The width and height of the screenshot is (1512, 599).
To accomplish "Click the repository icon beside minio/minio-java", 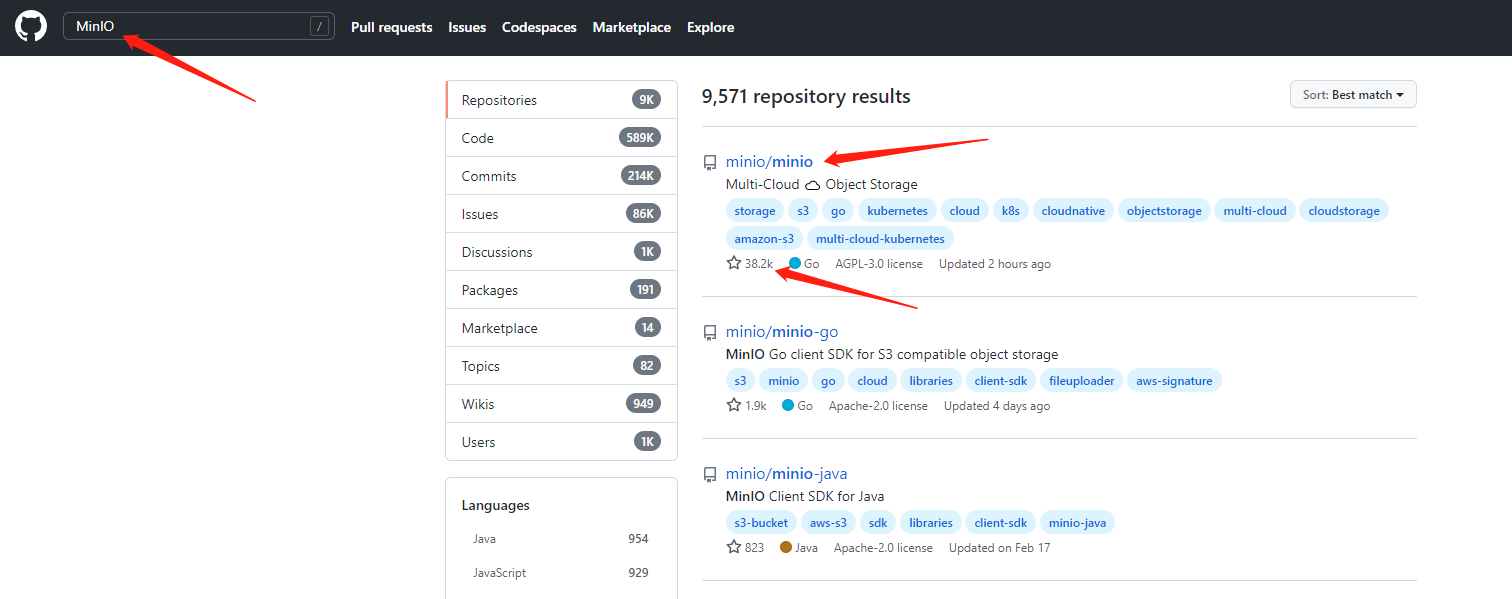I will (x=710, y=474).
